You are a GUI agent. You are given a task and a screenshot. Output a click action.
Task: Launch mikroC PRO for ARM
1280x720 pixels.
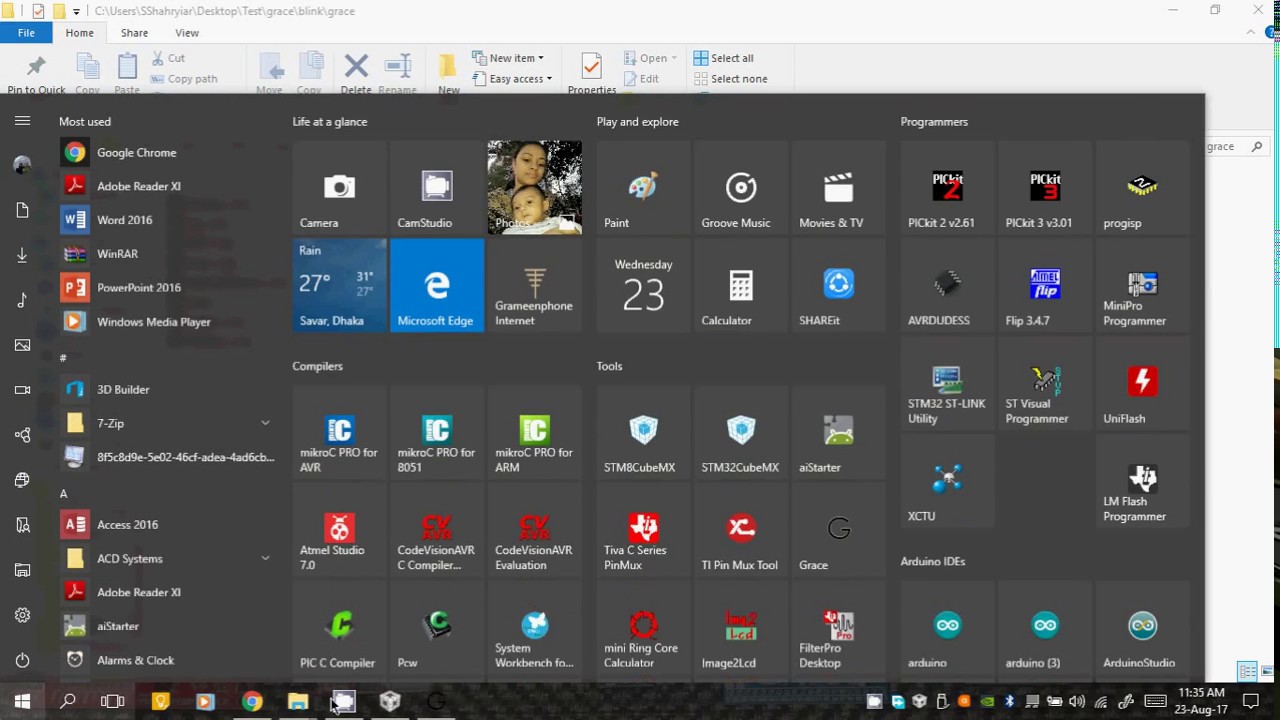pos(535,432)
